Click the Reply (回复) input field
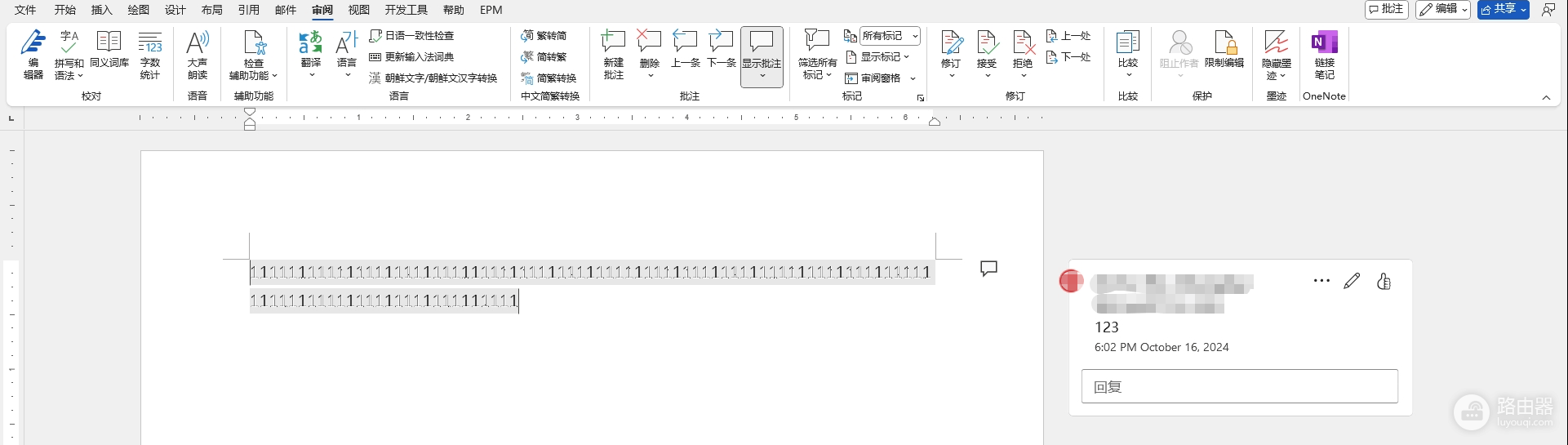 pyautogui.click(x=1239, y=386)
